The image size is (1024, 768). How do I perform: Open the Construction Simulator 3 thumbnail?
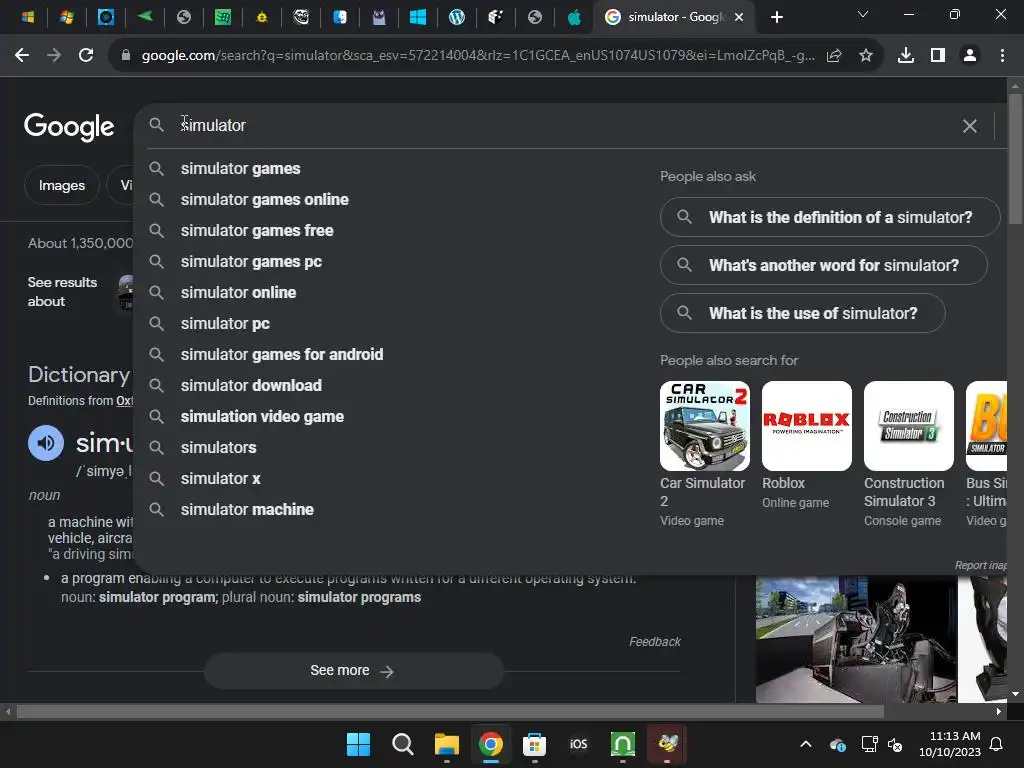(x=908, y=426)
